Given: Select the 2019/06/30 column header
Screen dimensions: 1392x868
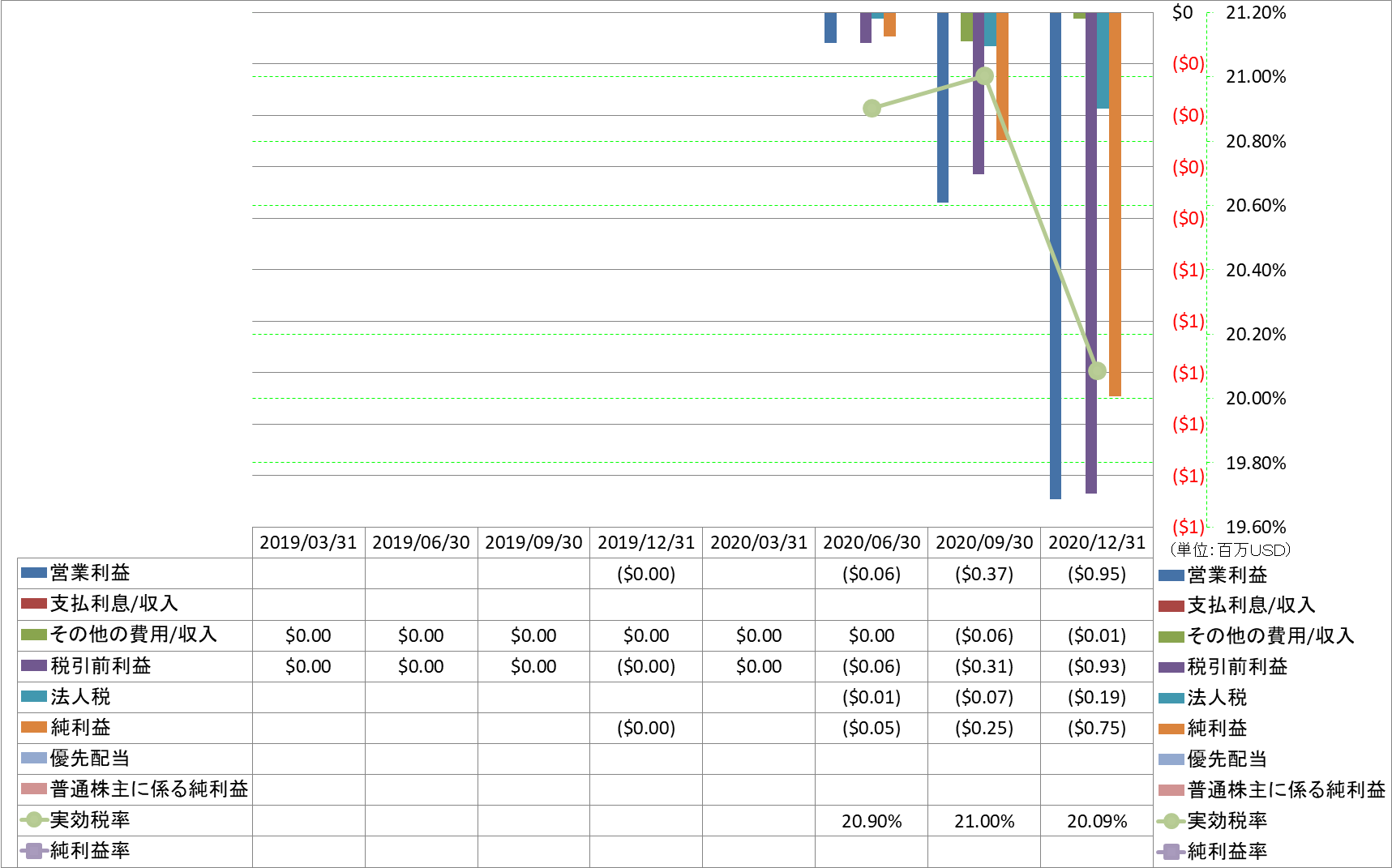Looking at the screenshot, I should [421, 542].
